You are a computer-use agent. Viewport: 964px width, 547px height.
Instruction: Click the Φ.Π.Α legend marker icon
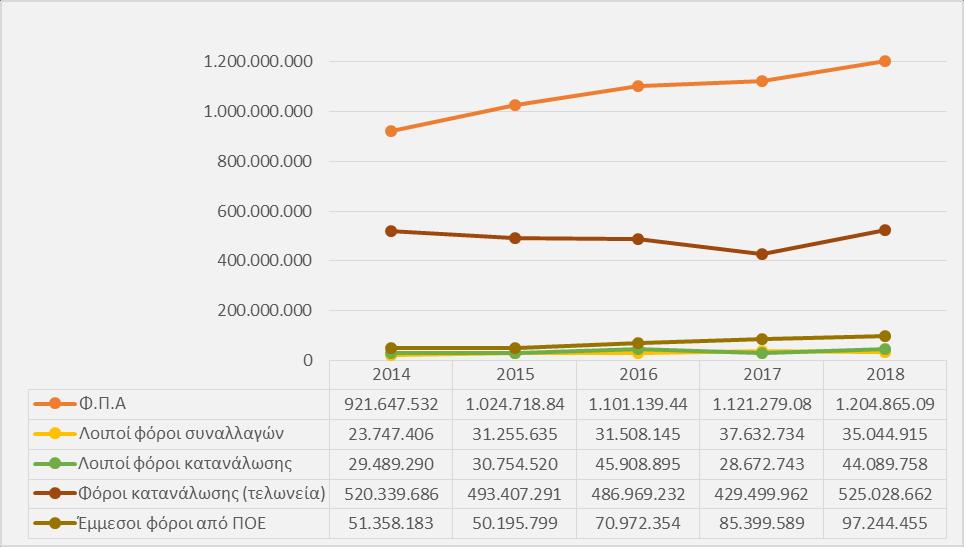click(x=55, y=404)
